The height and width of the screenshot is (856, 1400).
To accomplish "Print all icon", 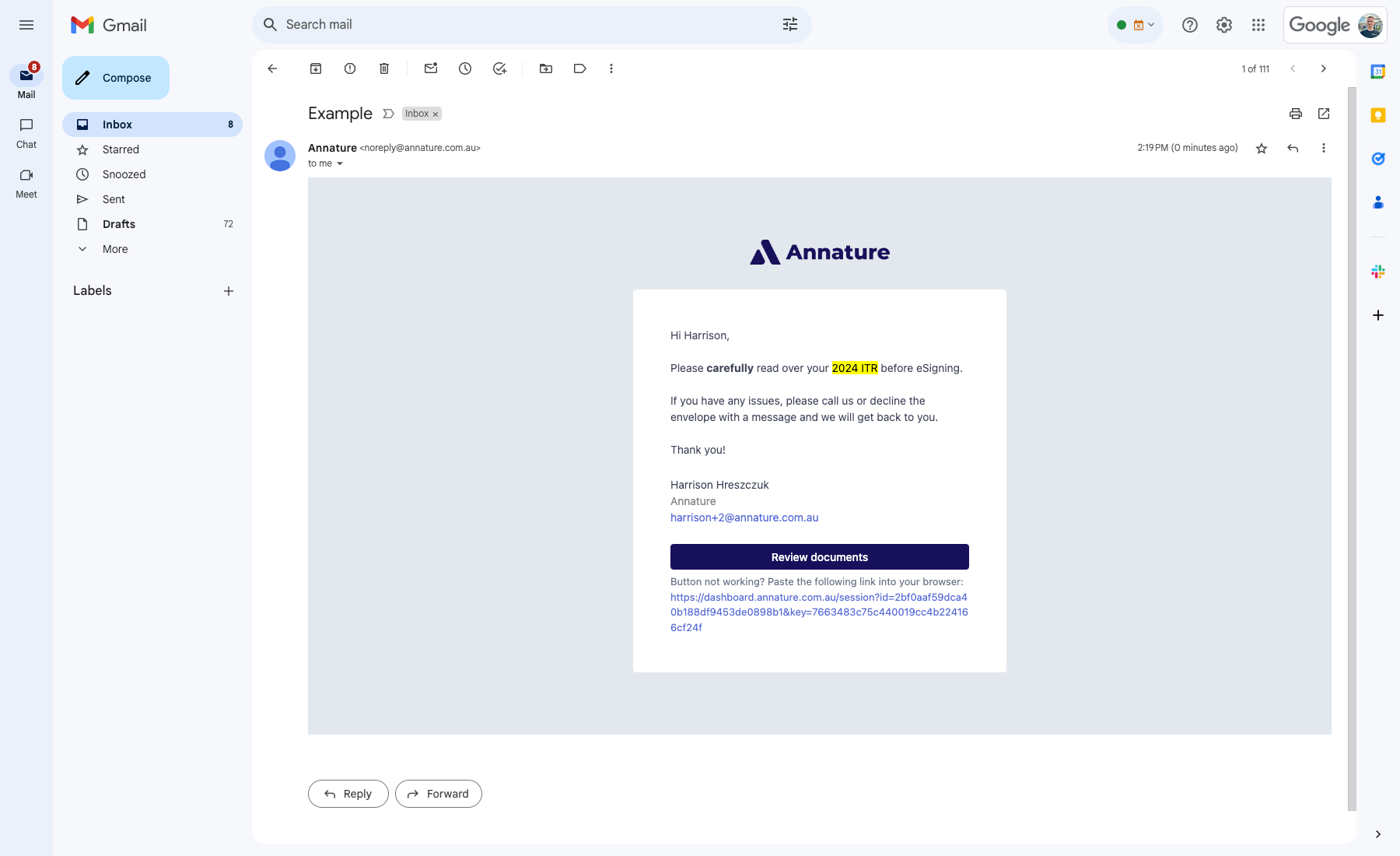I will point(1296,114).
